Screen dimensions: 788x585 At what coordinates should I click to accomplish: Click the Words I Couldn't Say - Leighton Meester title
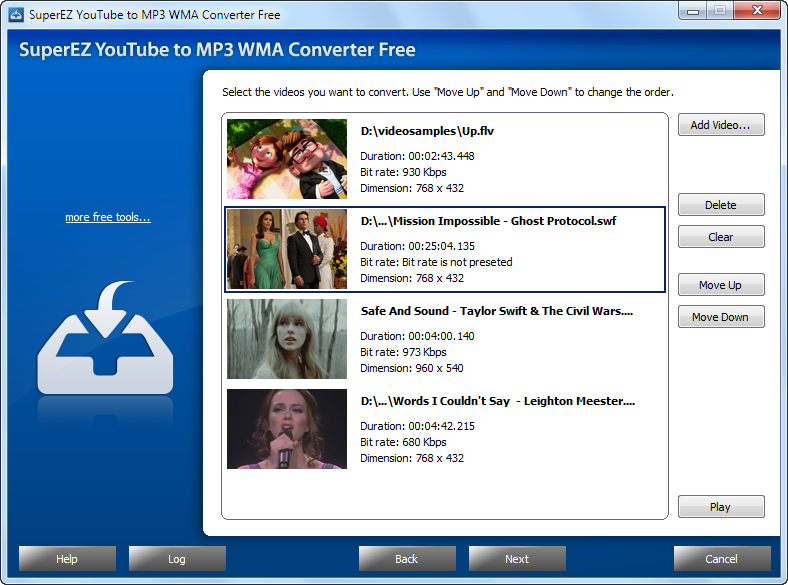tap(498, 401)
